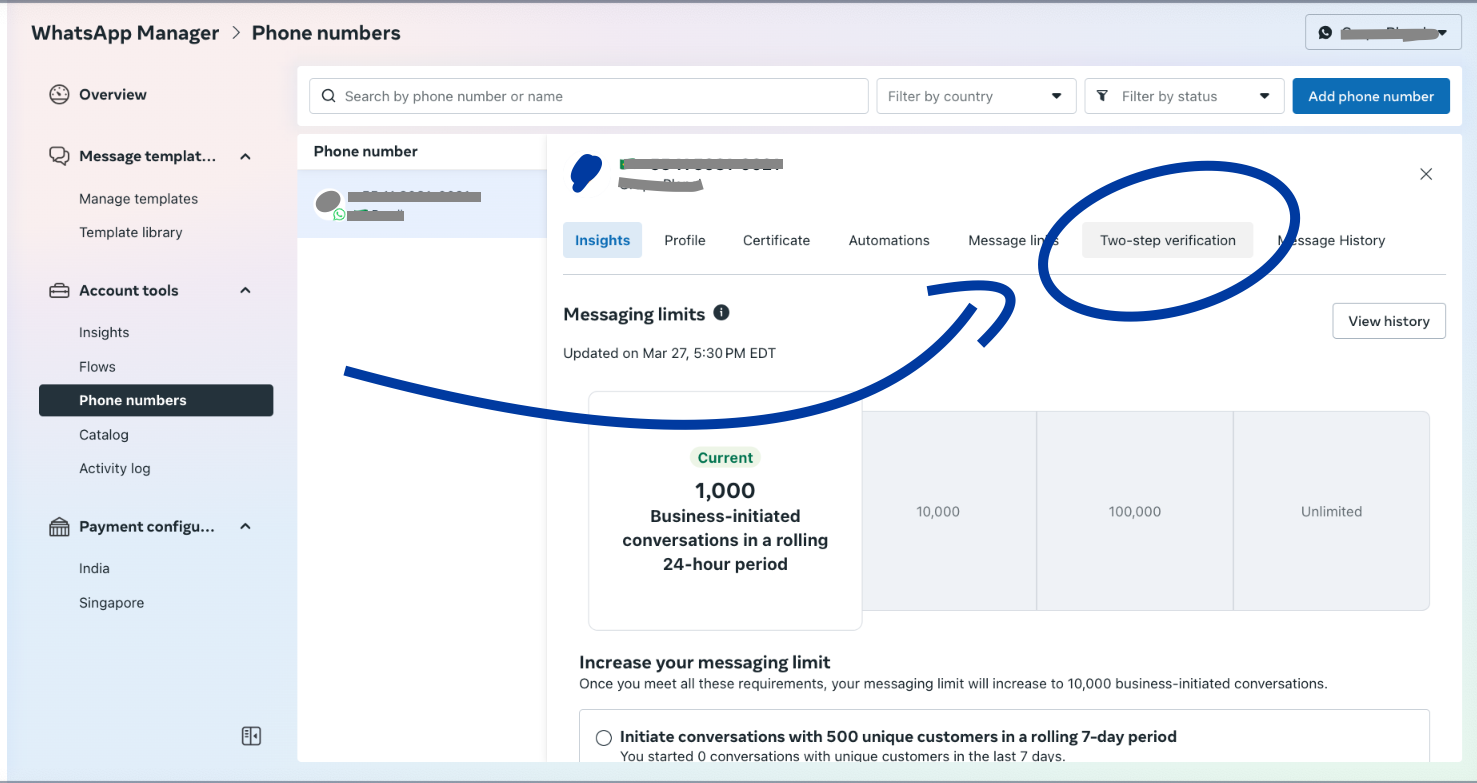Click the phone number search field
The height and width of the screenshot is (783, 1477).
click(x=589, y=96)
